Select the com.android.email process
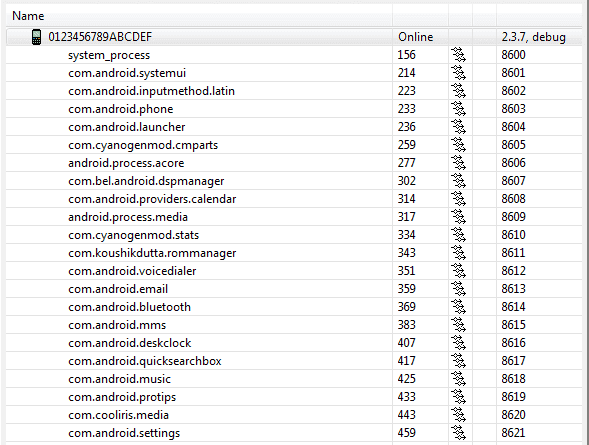 (118, 289)
